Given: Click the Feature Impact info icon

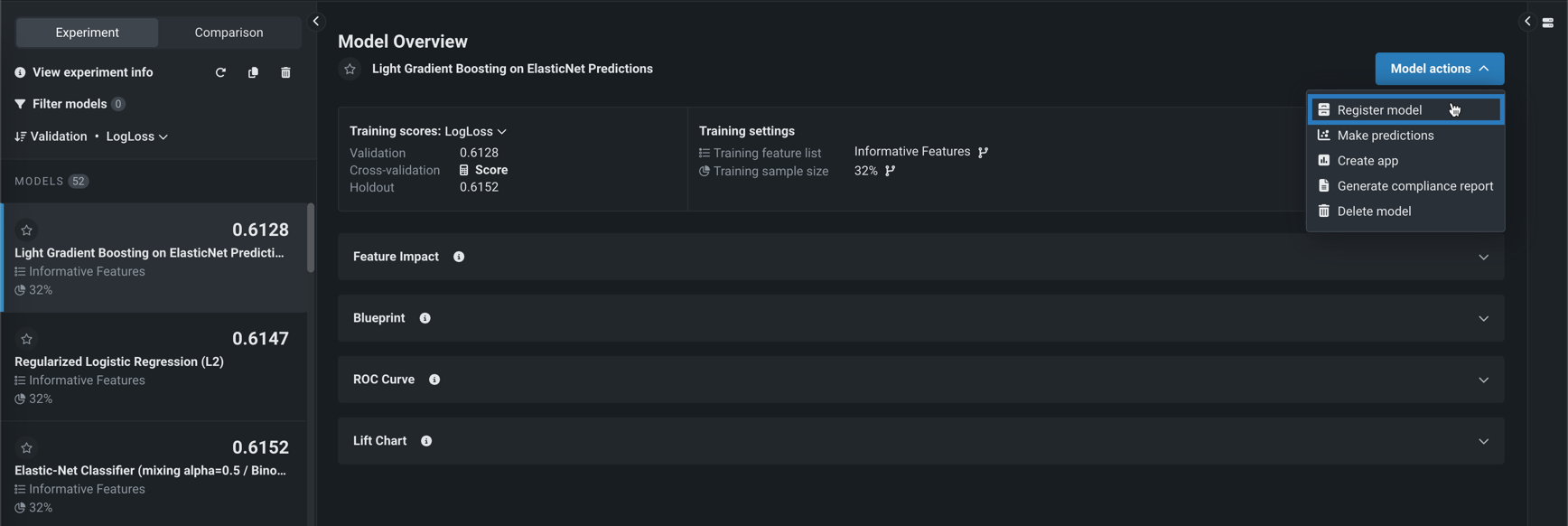Looking at the screenshot, I should tap(459, 257).
